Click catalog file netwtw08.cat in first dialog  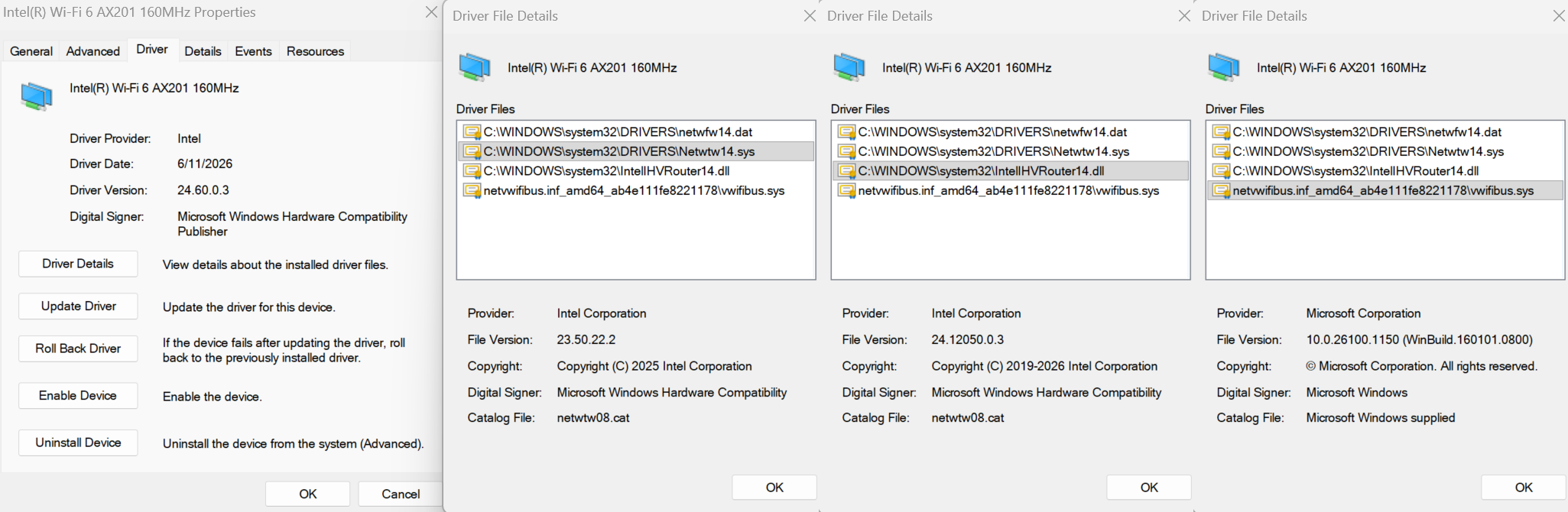593,417
